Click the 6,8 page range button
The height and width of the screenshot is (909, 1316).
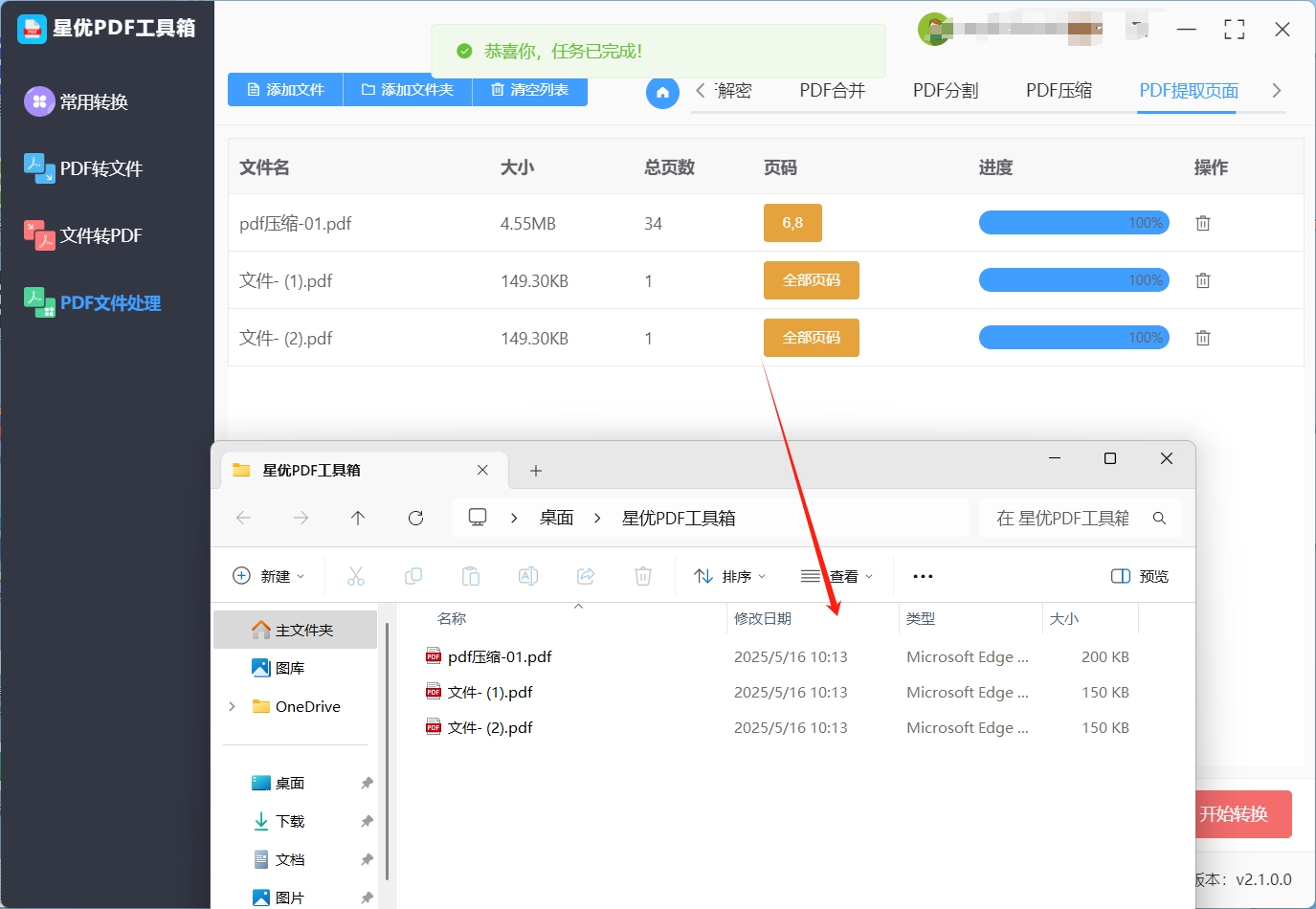tap(792, 223)
